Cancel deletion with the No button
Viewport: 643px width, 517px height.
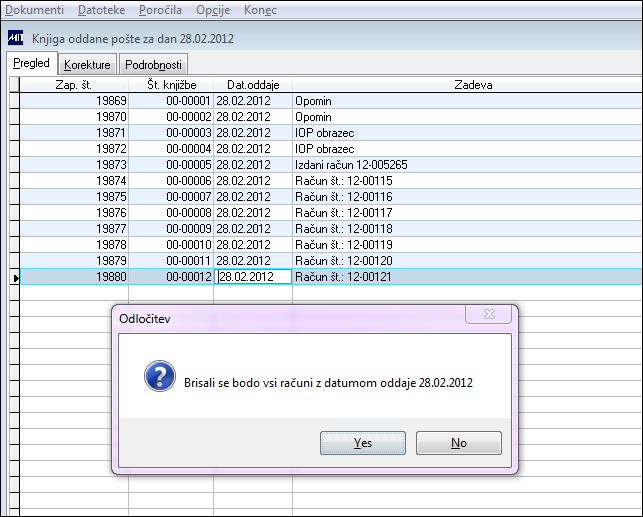click(x=459, y=443)
